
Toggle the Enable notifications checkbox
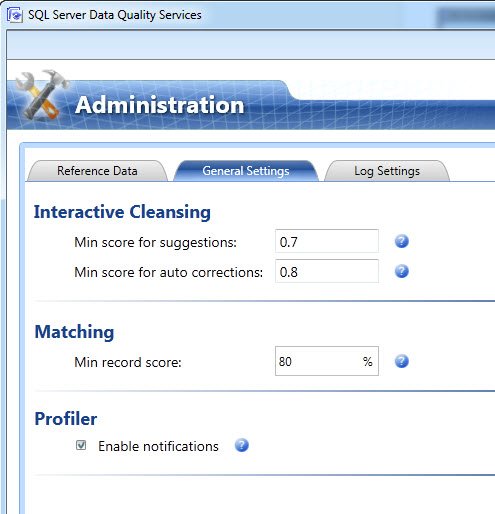coord(81,445)
